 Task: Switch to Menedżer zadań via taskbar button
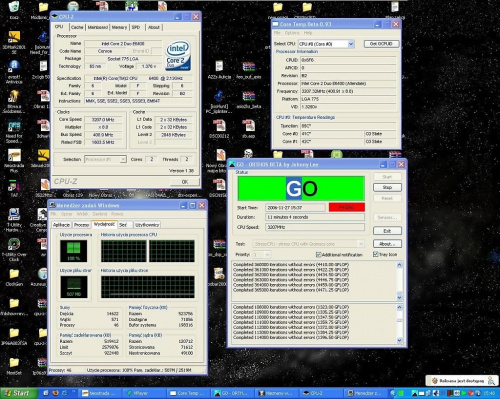coord(365,393)
